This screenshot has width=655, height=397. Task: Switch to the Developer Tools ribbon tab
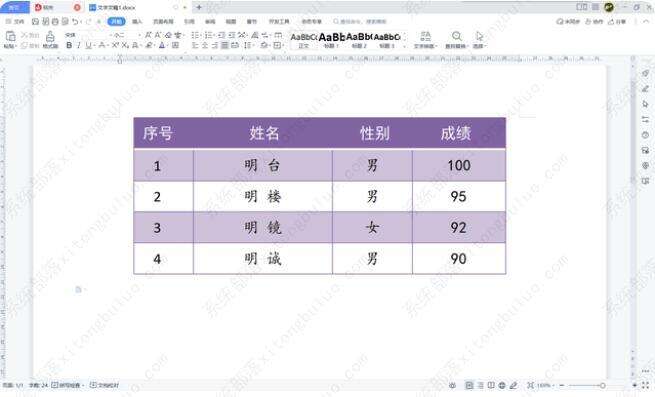pyautogui.click(x=279, y=21)
